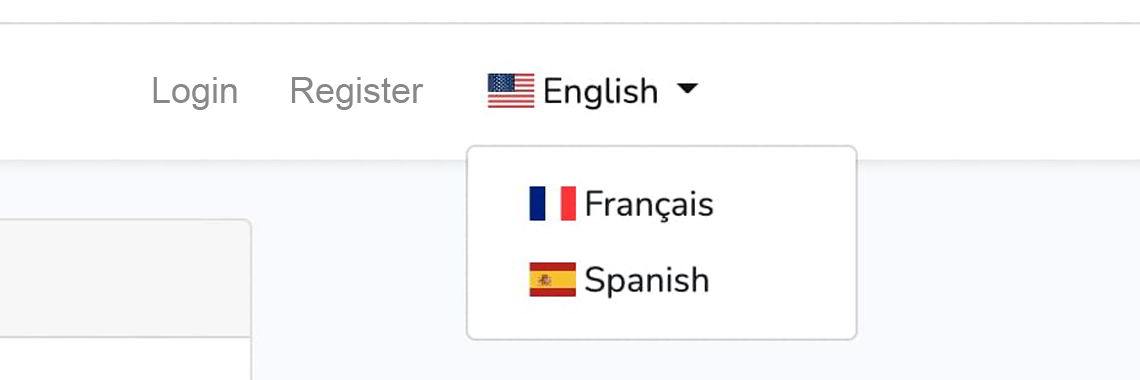Switch site language to French text entry

coord(649,204)
